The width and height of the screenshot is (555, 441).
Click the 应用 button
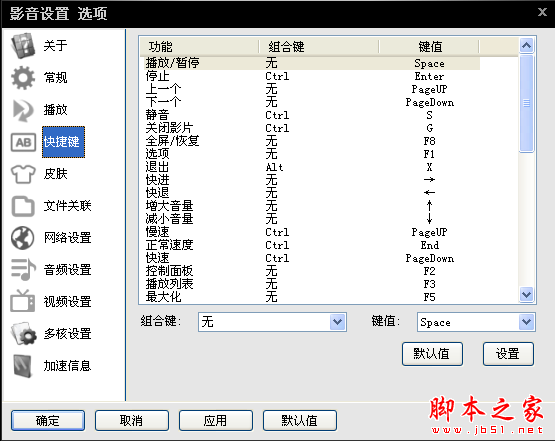pyautogui.click(x=216, y=420)
